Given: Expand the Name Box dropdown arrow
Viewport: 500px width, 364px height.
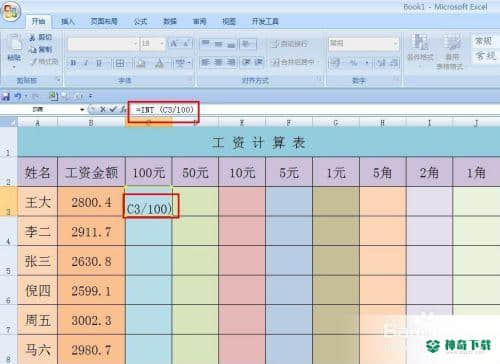Looking at the screenshot, I should [82, 109].
